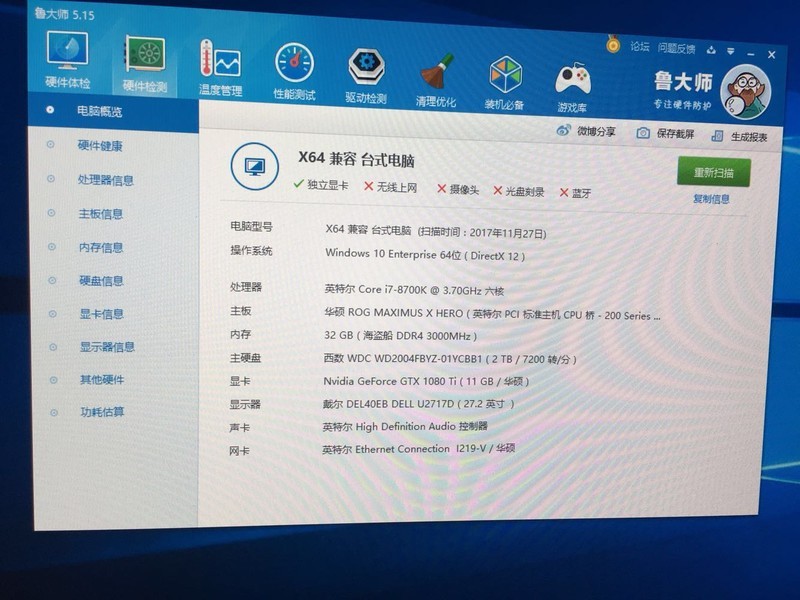
Task: Open 游戏库 game library controller icon
Action: (572, 86)
